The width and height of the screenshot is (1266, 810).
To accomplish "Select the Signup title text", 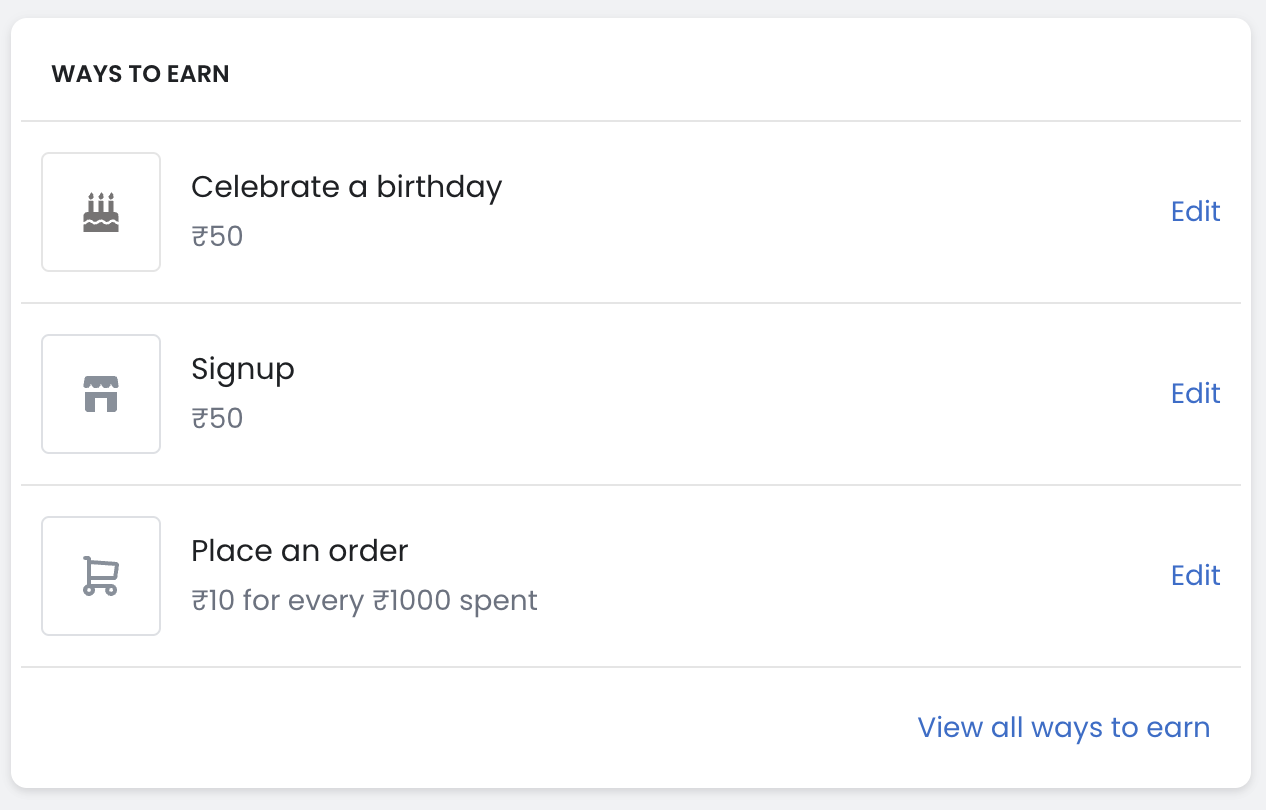I will tap(243, 369).
